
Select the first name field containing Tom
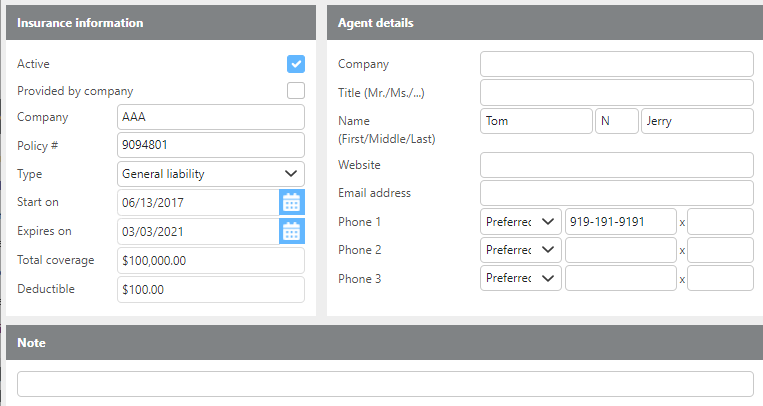pos(536,121)
